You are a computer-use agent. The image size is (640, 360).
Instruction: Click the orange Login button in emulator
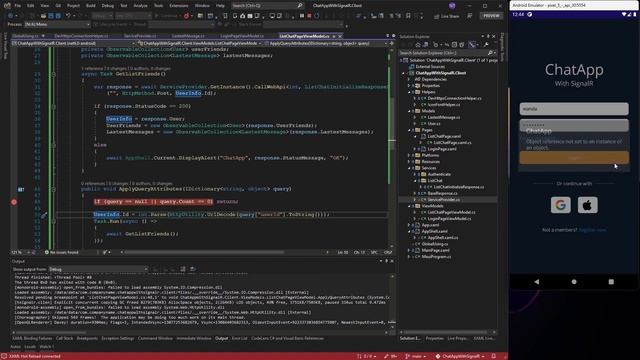(x=574, y=158)
